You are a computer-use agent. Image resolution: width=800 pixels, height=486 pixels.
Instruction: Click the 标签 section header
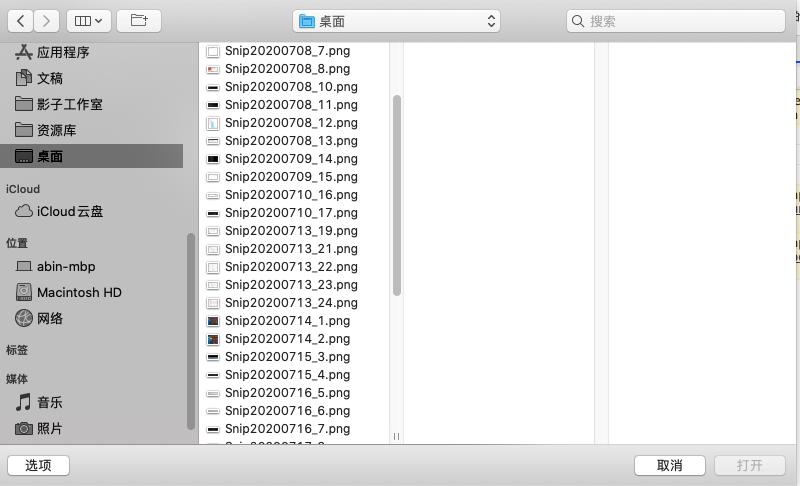(x=17, y=350)
